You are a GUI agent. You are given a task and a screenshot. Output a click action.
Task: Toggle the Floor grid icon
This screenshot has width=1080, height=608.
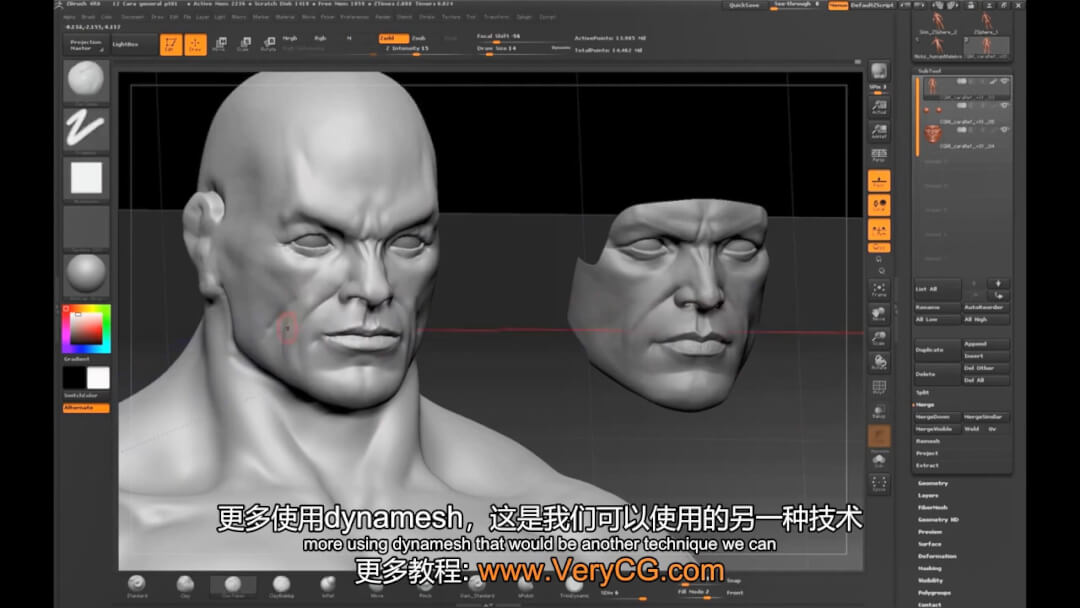[x=879, y=180]
